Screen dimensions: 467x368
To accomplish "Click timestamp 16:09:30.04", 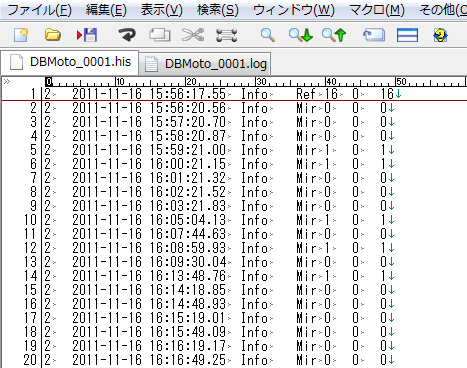I will click(188, 262).
